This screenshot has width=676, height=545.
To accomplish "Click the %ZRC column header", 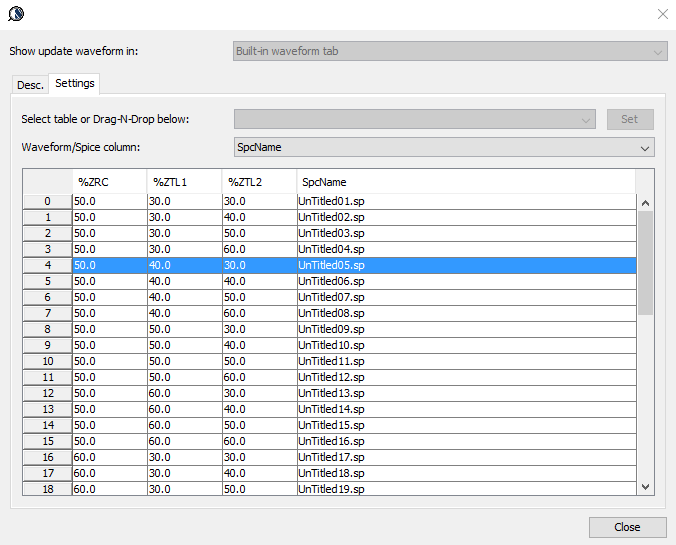I will [109, 182].
